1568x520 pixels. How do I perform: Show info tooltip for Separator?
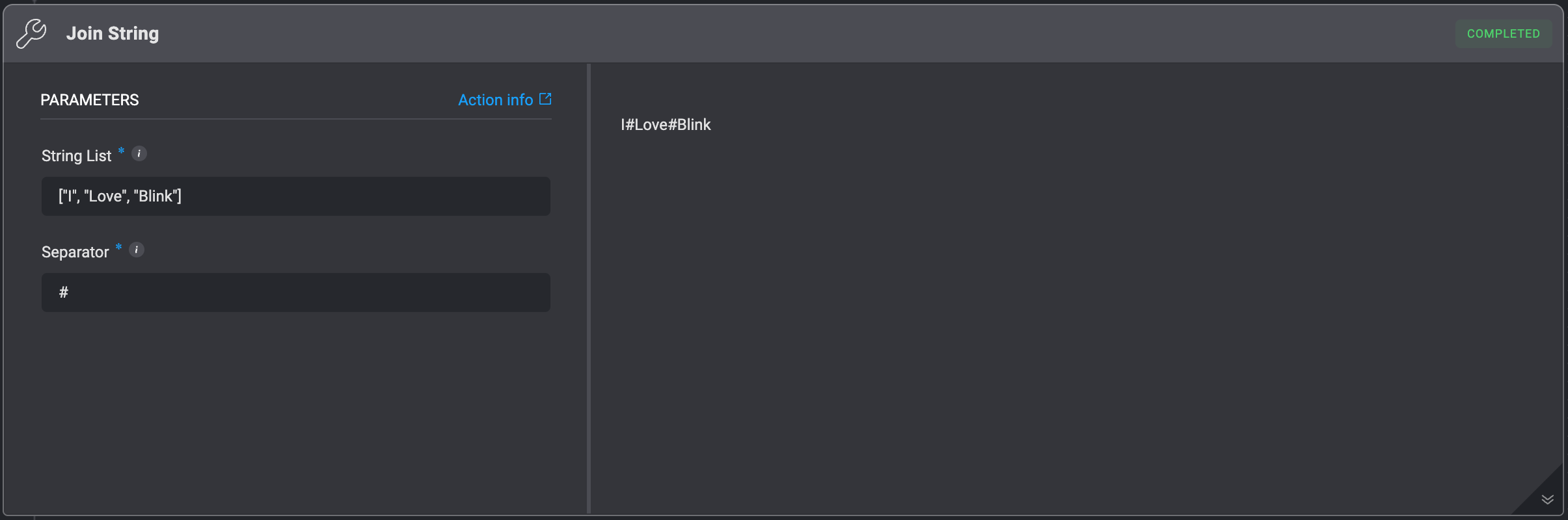click(137, 250)
